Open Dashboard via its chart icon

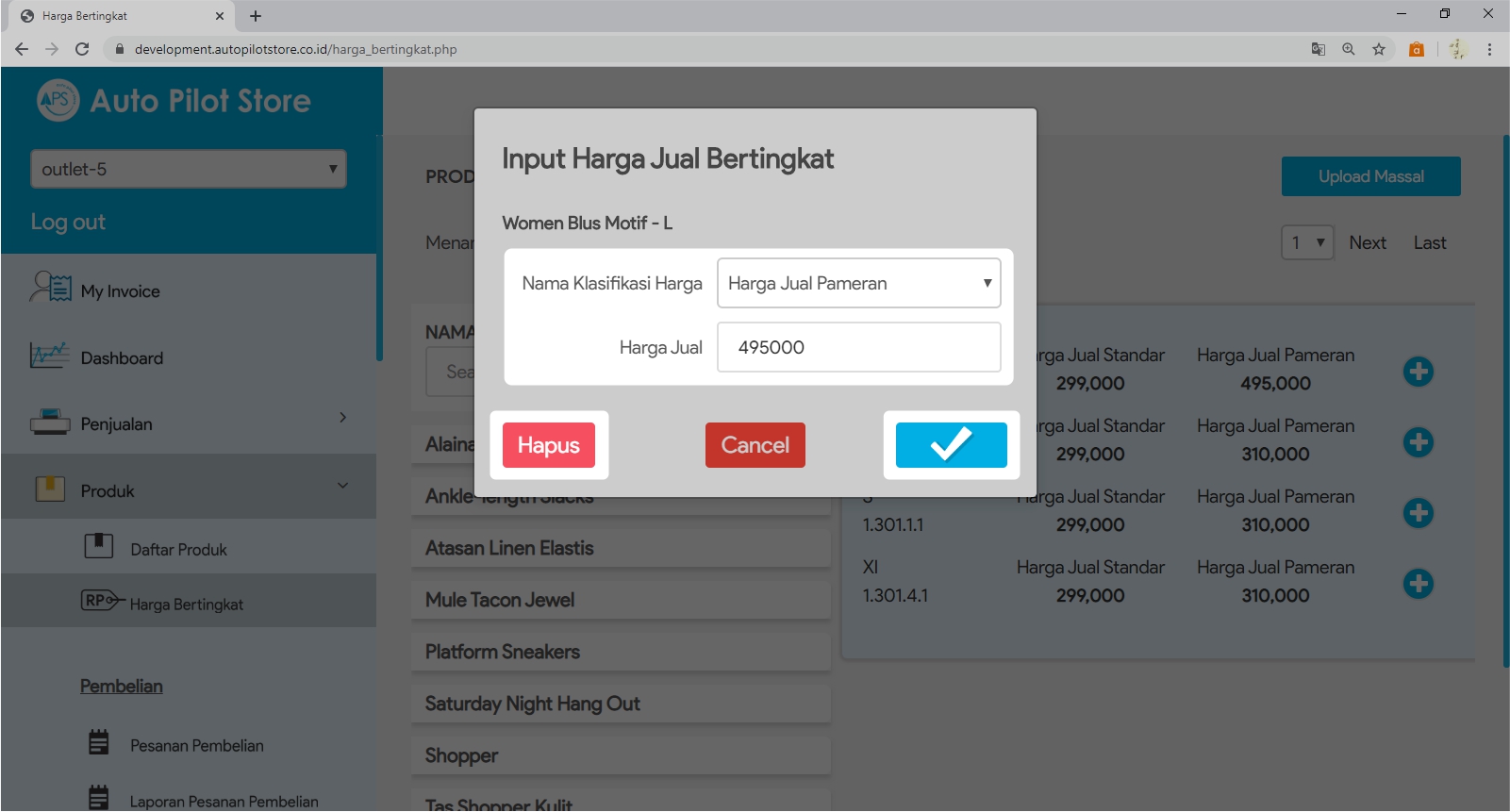(50, 356)
